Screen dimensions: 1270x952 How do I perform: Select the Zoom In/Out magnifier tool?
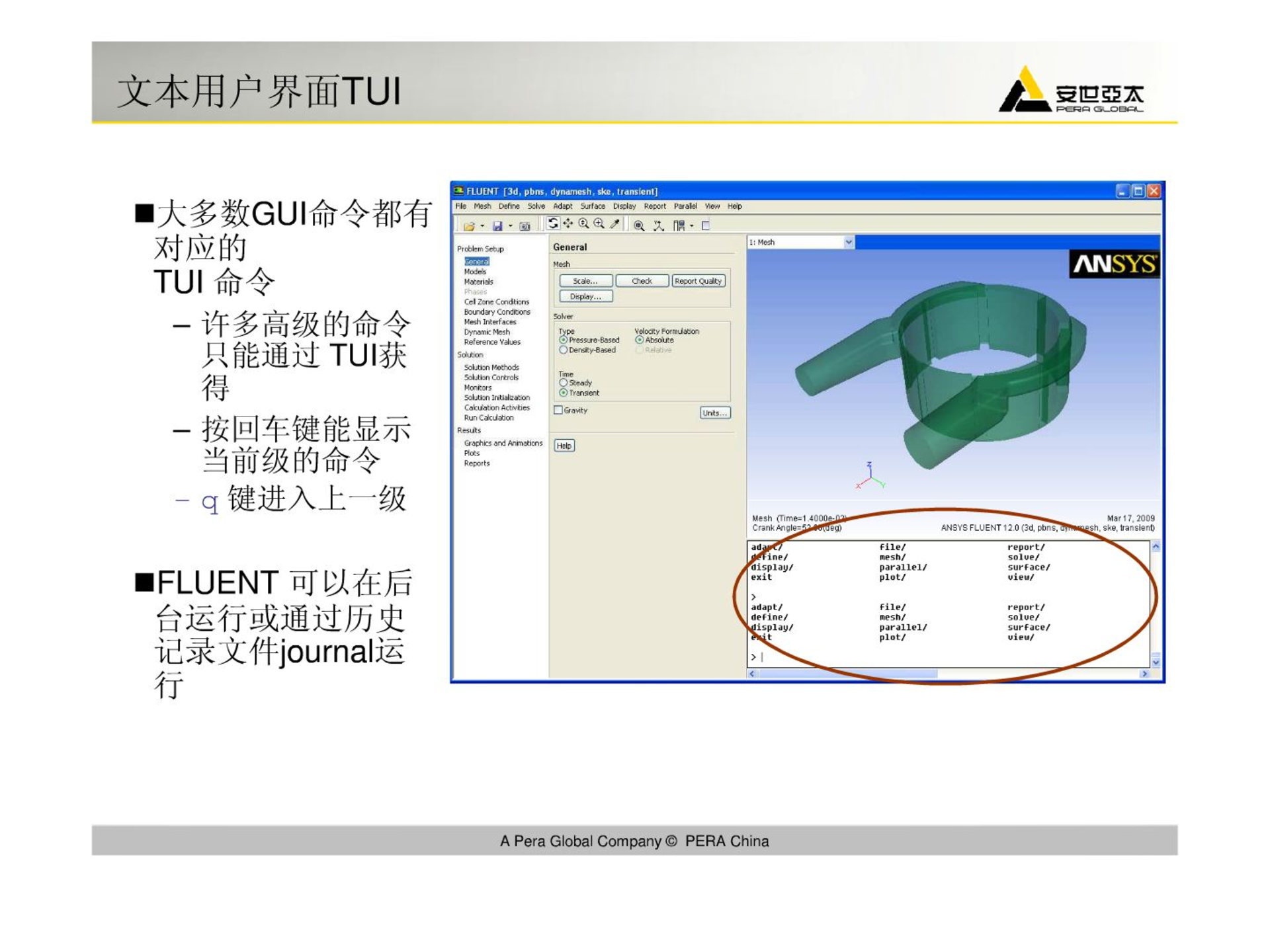[x=583, y=224]
